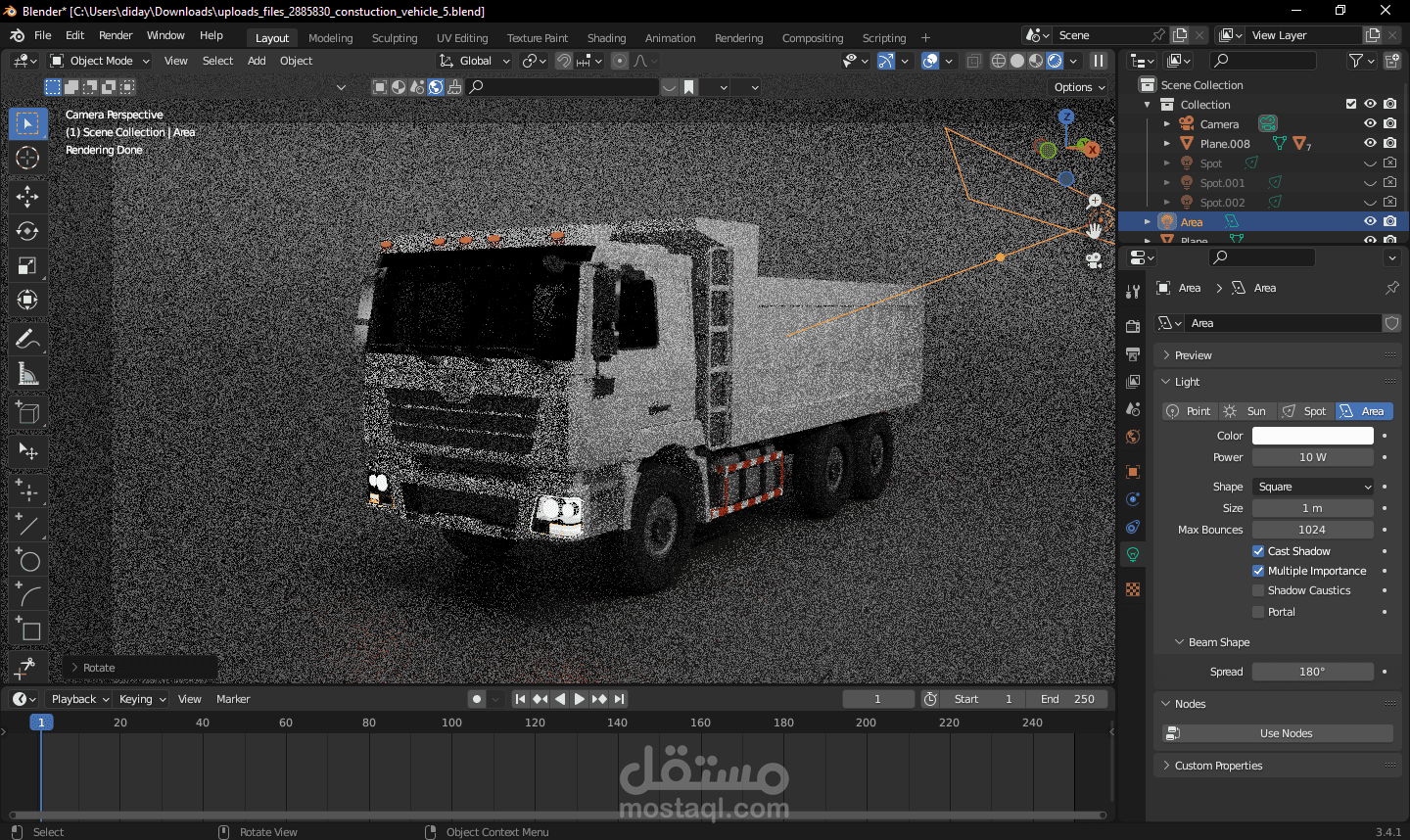Set light type to Spot
1410x840 pixels.
point(1305,411)
